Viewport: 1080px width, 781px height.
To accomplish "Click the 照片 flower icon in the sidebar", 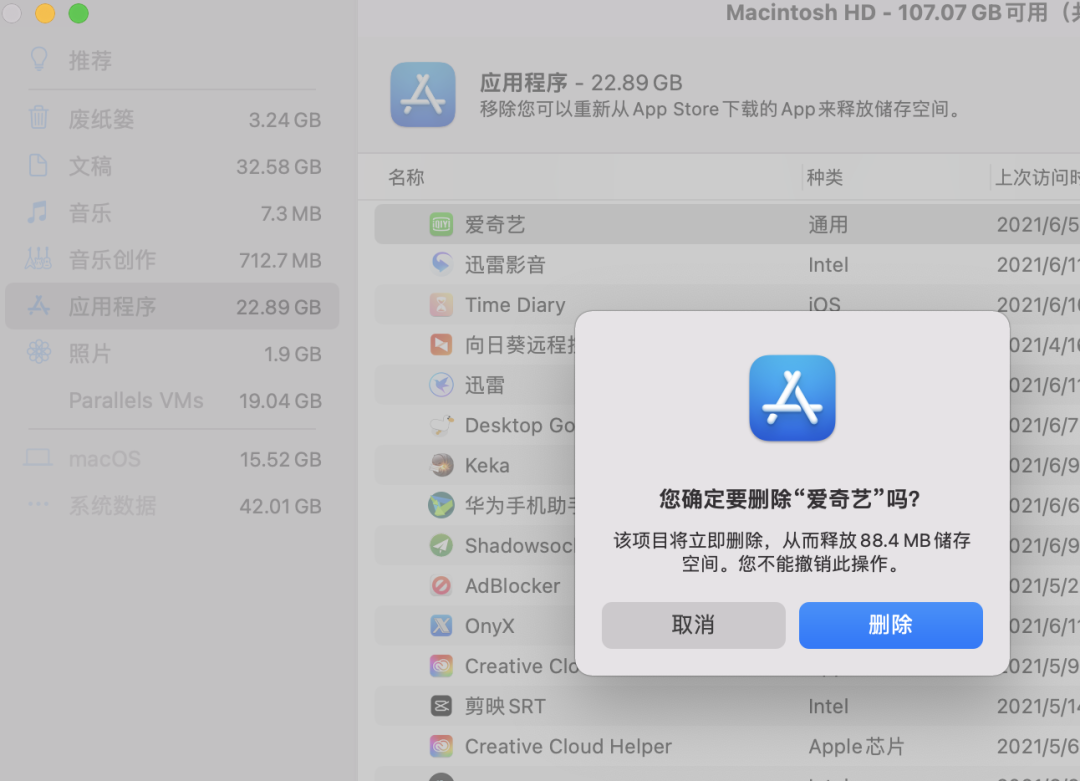I will click(x=39, y=353).
